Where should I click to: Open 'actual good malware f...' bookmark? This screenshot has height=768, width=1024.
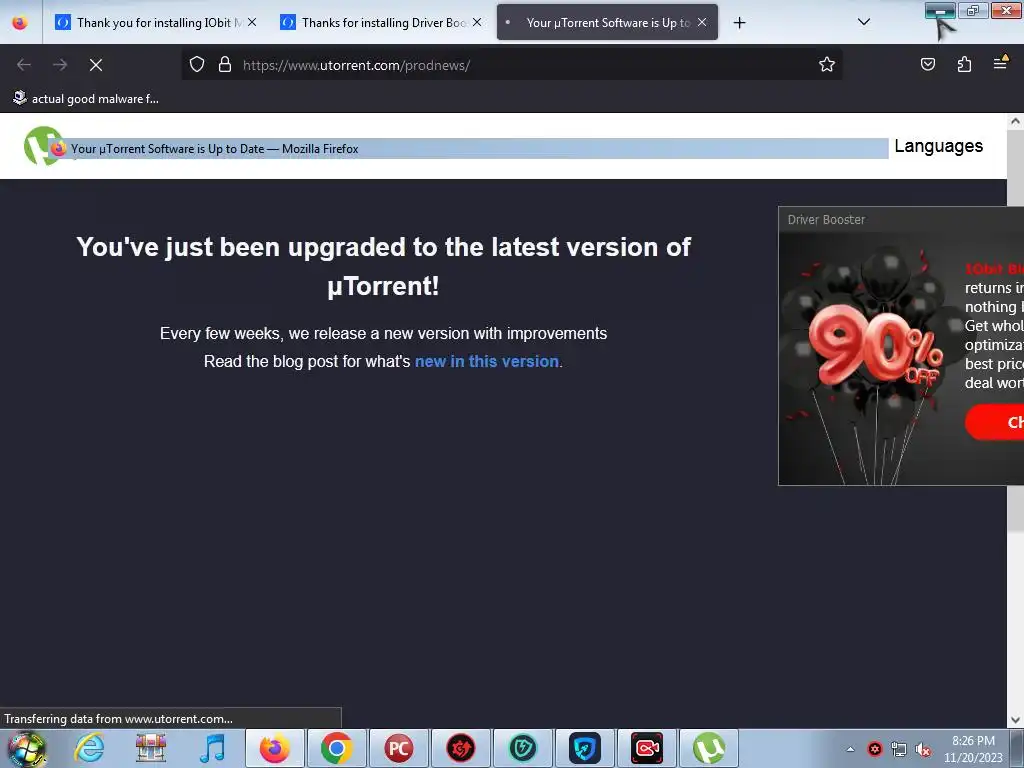click(x=86, y=99)
